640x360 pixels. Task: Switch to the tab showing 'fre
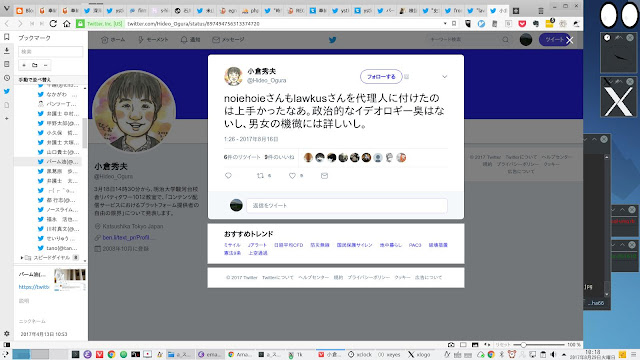click(453, 11)
